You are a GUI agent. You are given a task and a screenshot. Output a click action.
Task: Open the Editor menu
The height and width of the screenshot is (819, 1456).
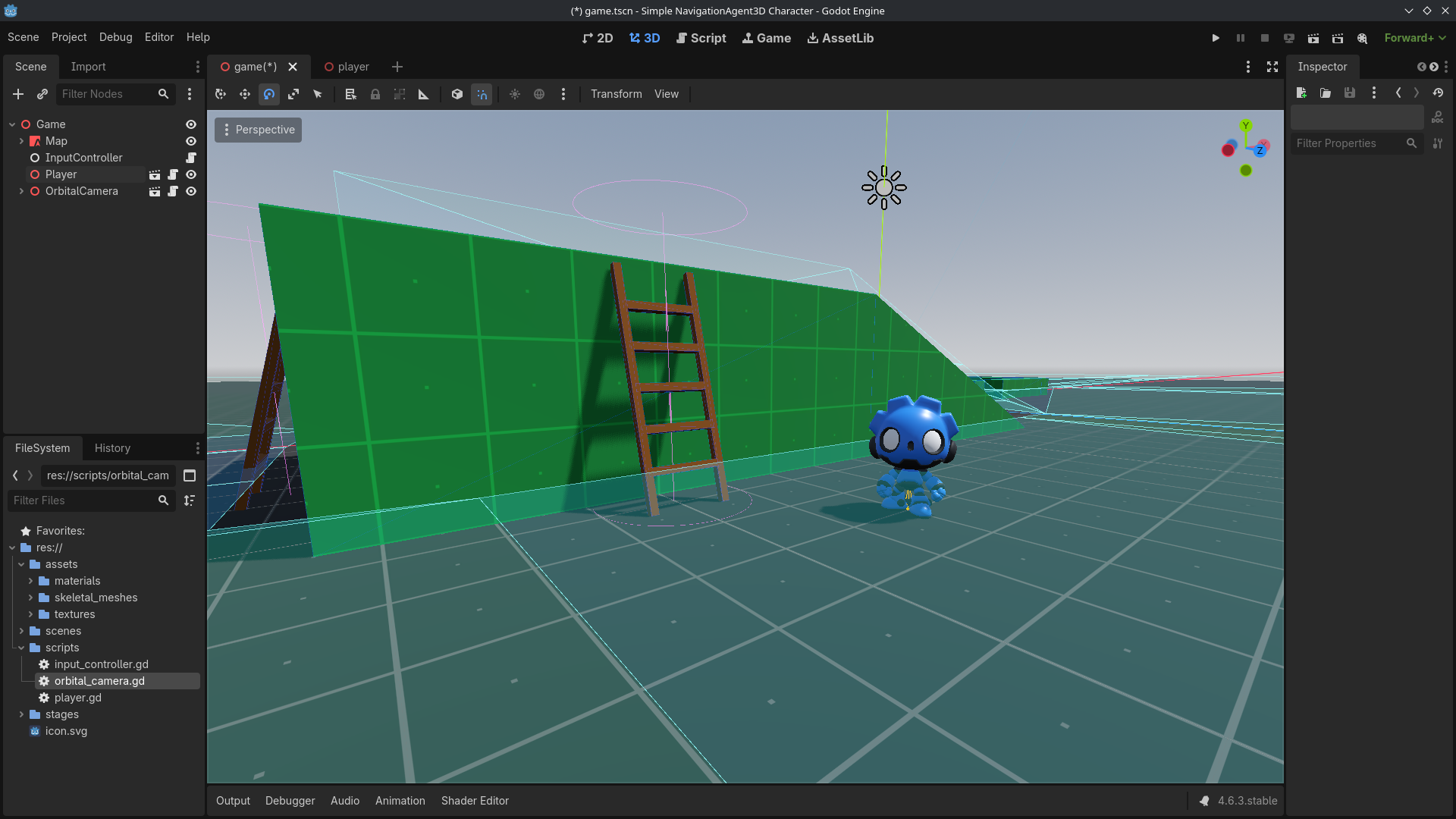[159, 37]
